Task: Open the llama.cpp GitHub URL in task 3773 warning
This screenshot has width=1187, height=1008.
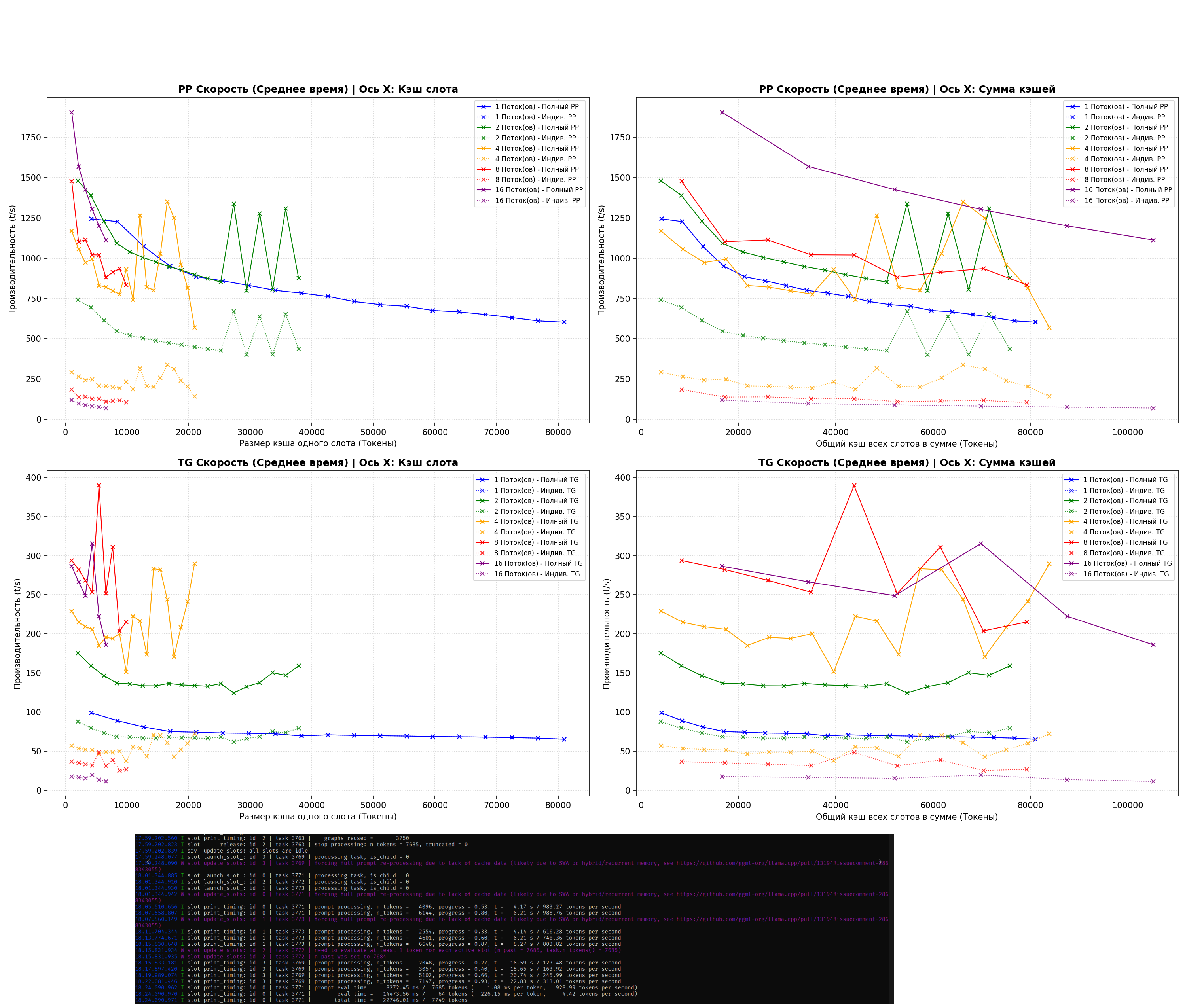Action: click(x=782, y=919)
